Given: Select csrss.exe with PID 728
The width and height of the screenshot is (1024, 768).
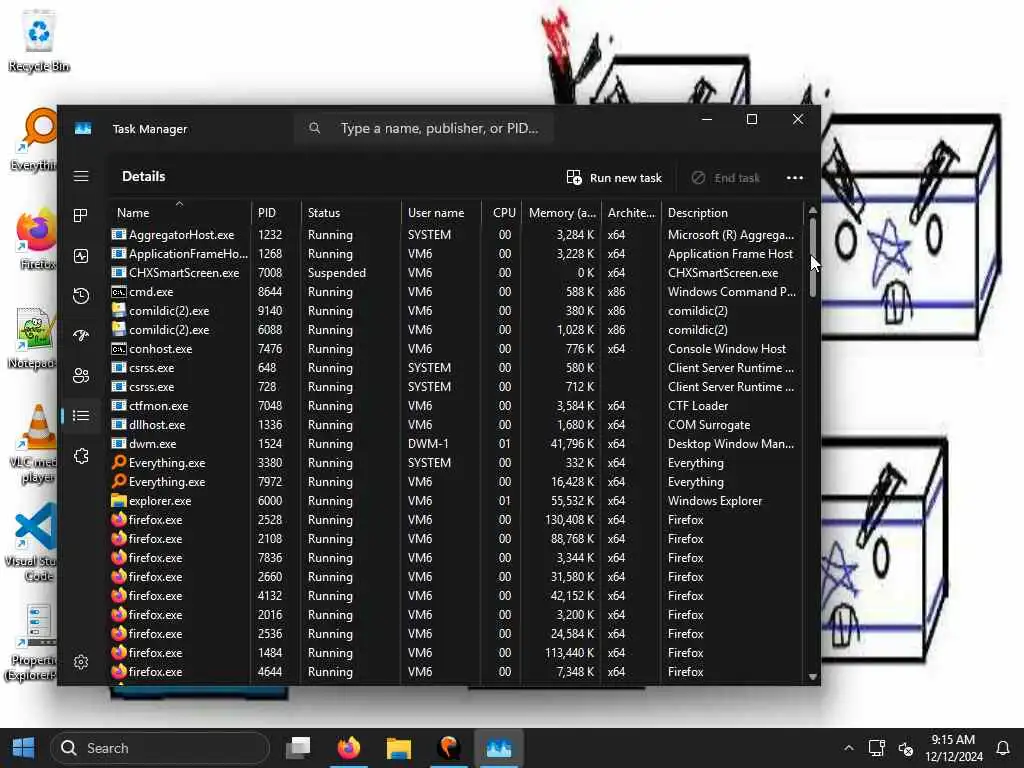Looking at the screenshot, I should (456, 387).
